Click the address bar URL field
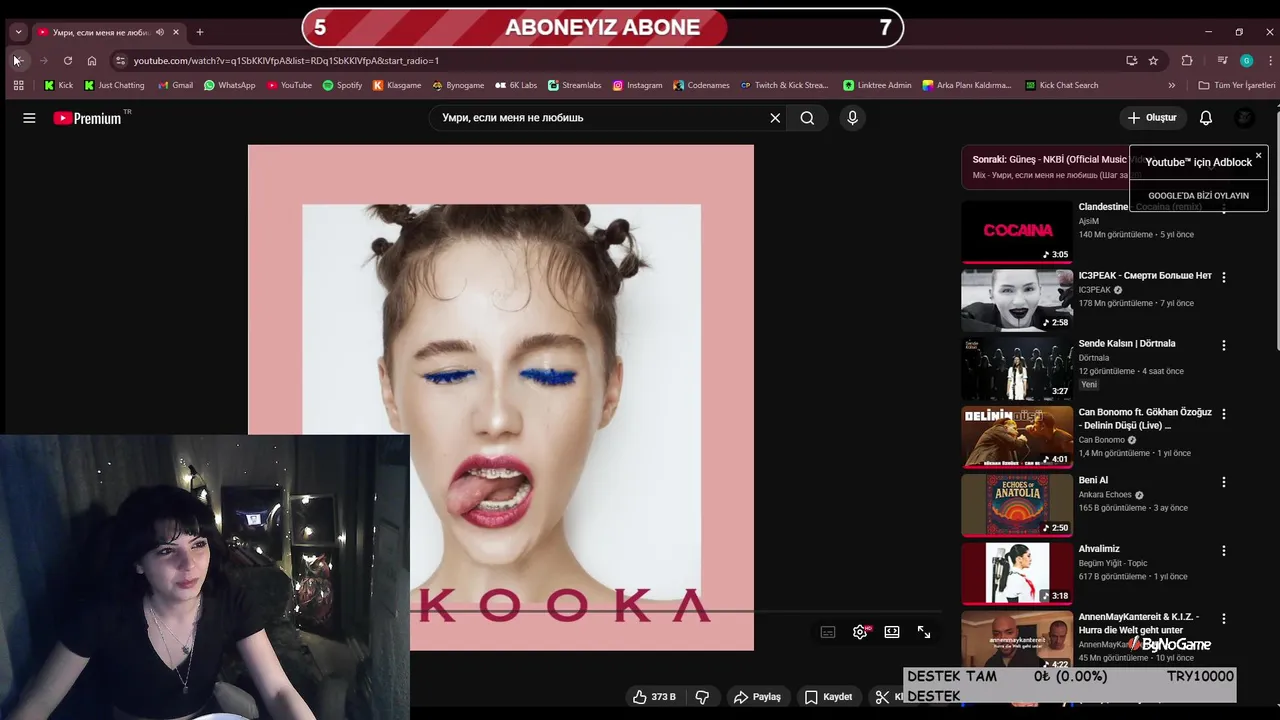Image resolution: width=1280 pixels, height=720 pixels. pyautogui.click(x=620, y=61)
